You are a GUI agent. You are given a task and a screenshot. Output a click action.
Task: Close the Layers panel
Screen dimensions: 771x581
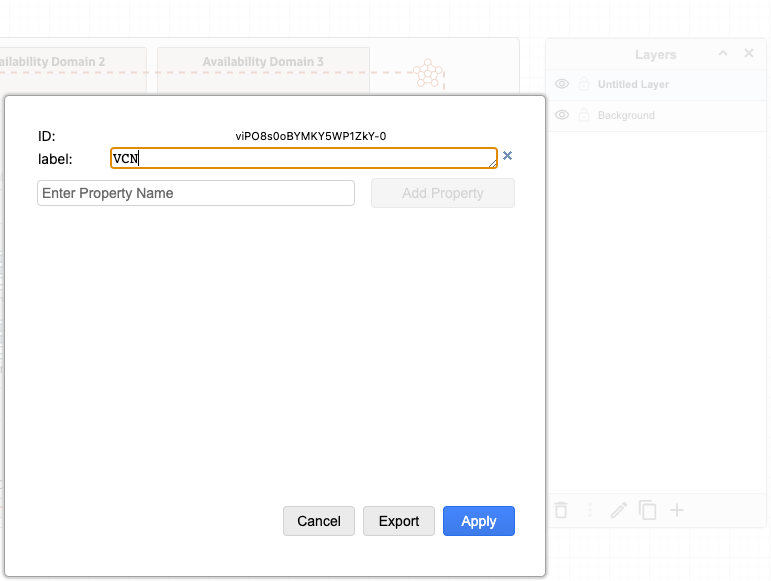point(749,53)
